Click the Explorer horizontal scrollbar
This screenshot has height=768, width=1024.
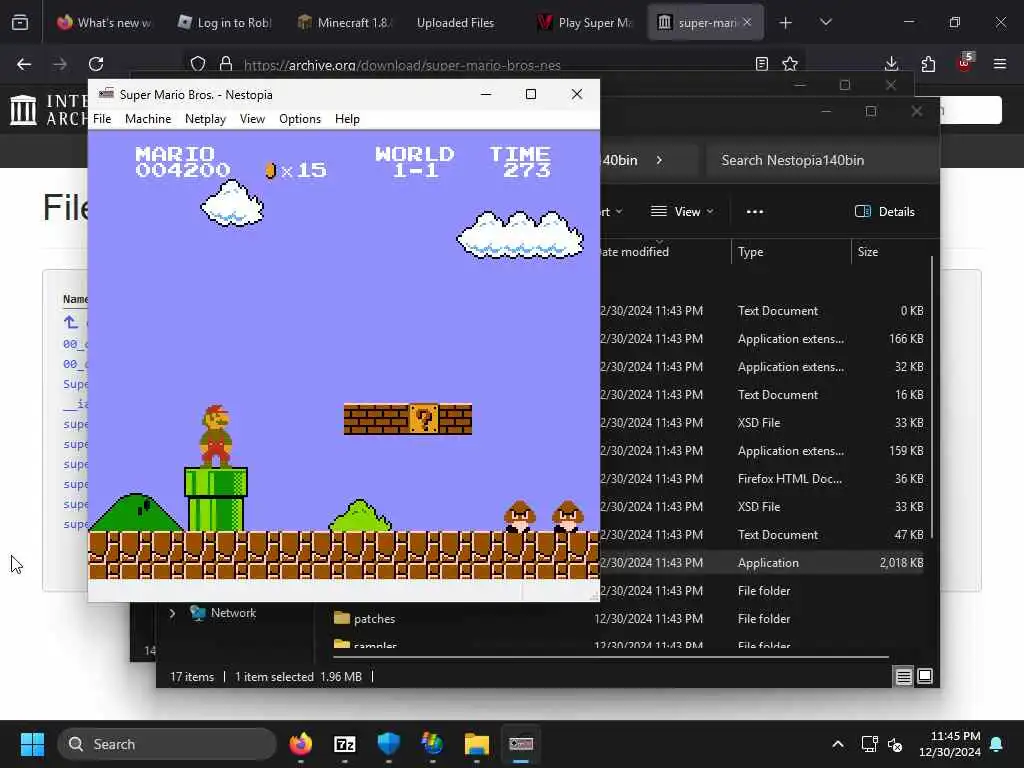[611, 656]
